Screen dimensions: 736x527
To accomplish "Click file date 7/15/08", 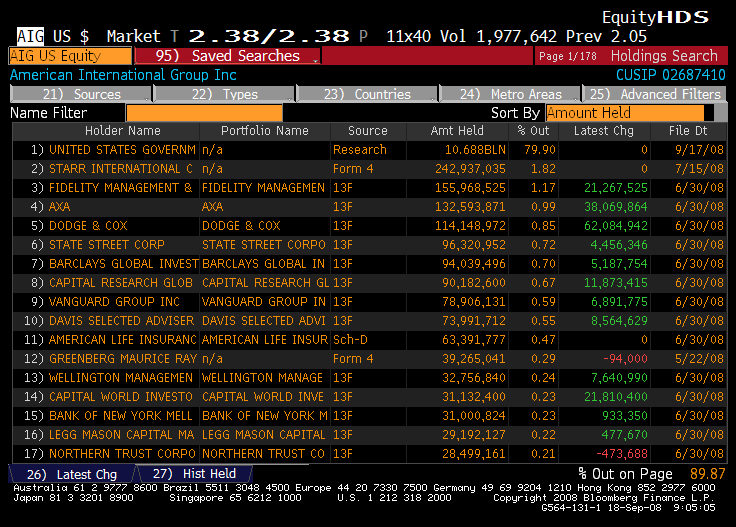I will coord(699,169).
